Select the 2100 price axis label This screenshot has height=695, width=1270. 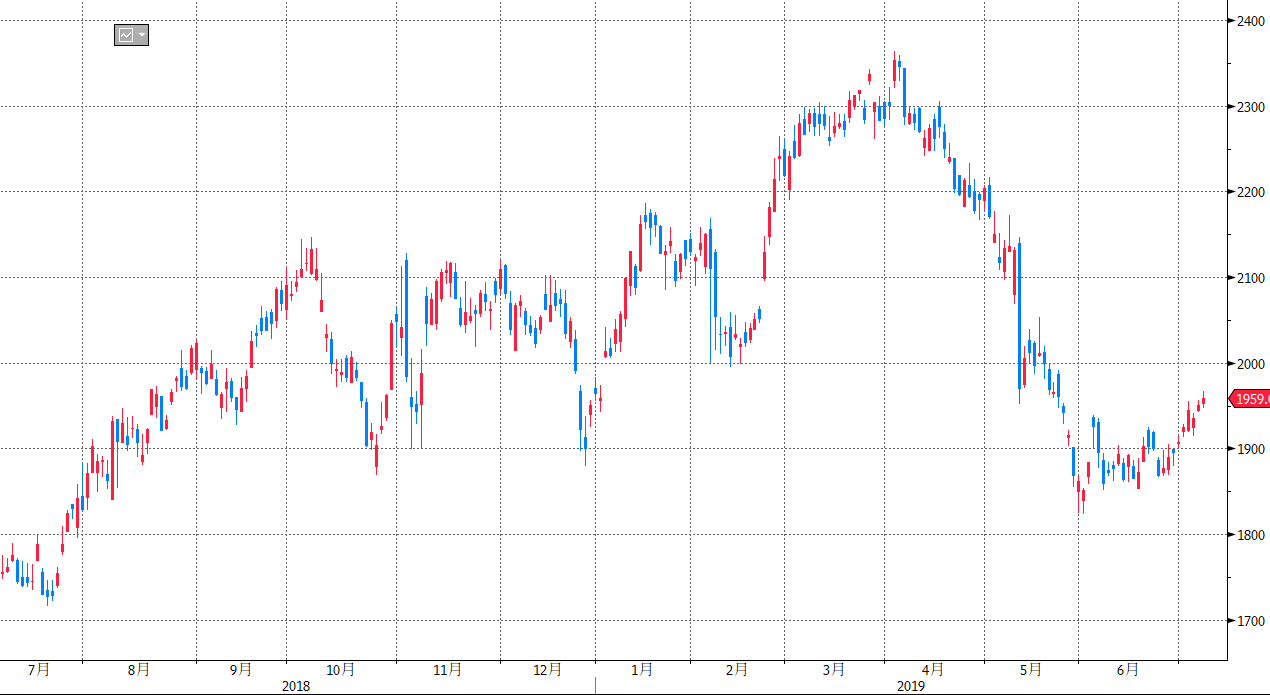[1250, 278]
